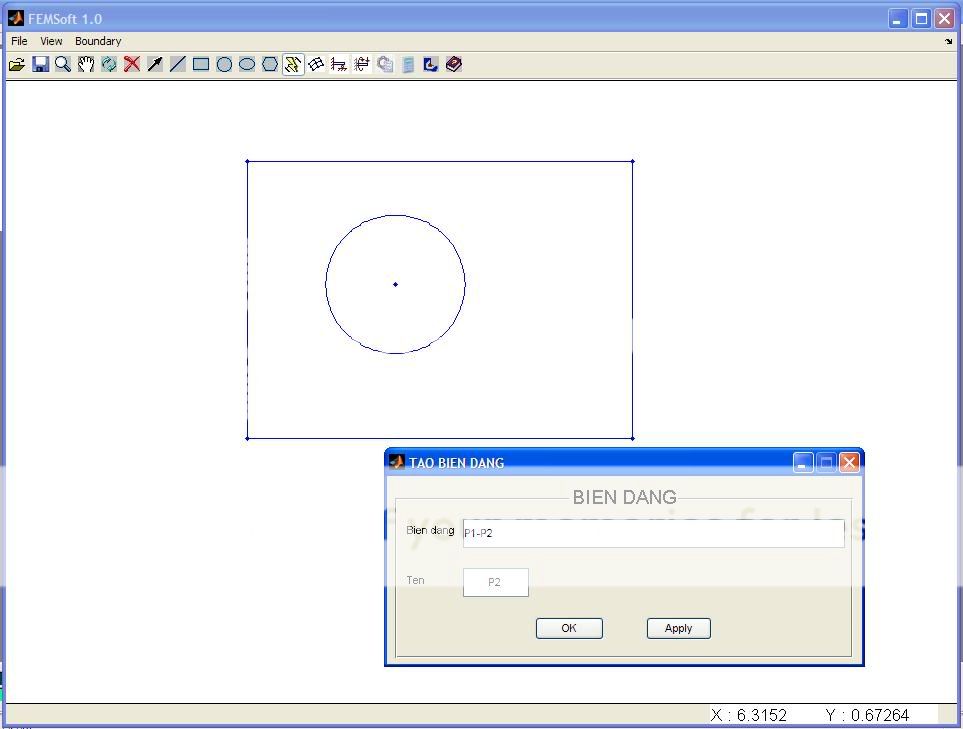
Task: Select the hand pan tool
Action: coord(86,65)
